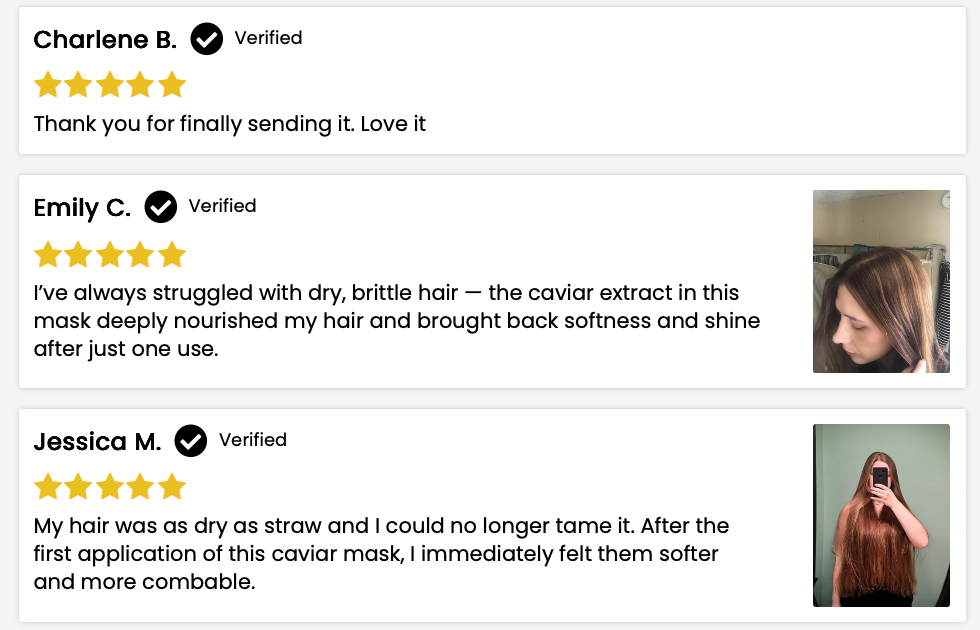Click the Verified label next to Charlene B.
This screenshot has width=980, height=630.
[268, 38]
